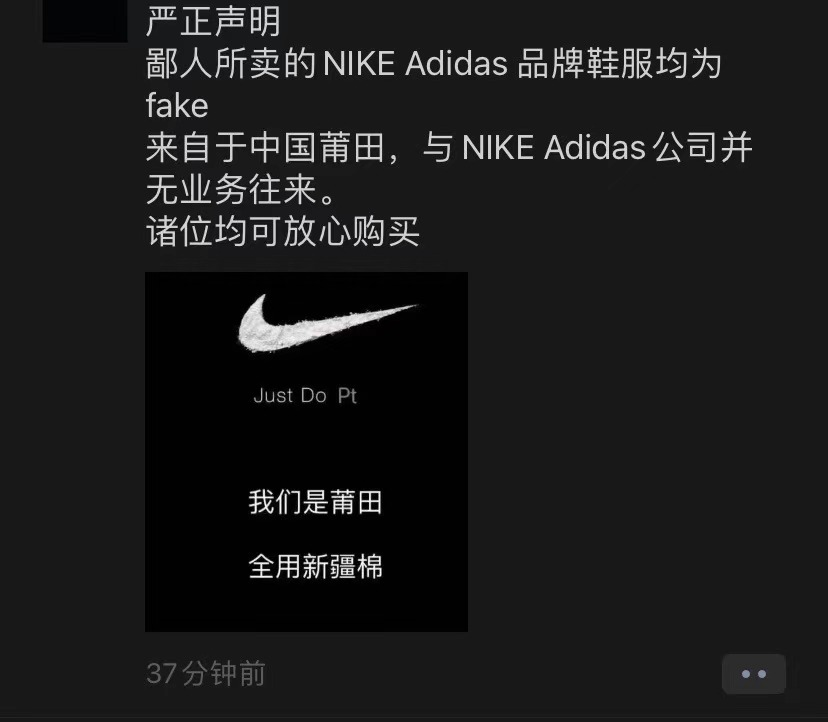Tap the poster's black avatar picture

[x=85, y=21]
